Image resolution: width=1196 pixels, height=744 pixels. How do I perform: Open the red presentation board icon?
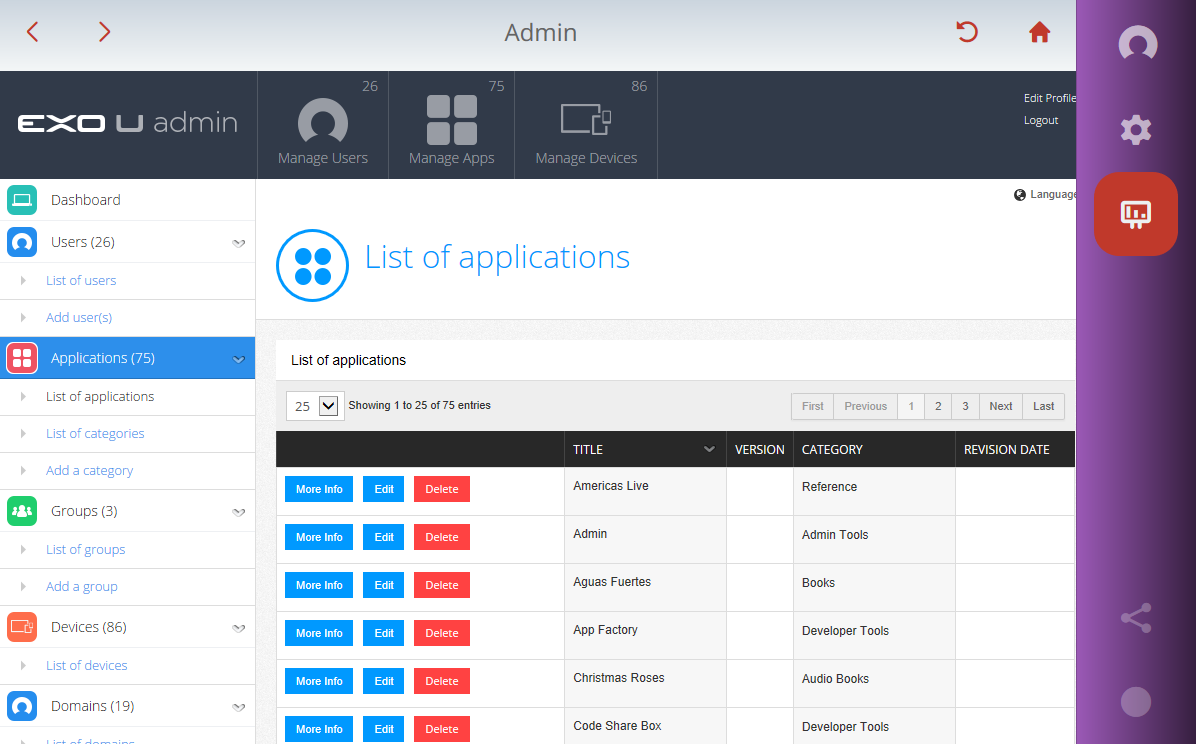pyautogui.click(x=1136, y=214)
